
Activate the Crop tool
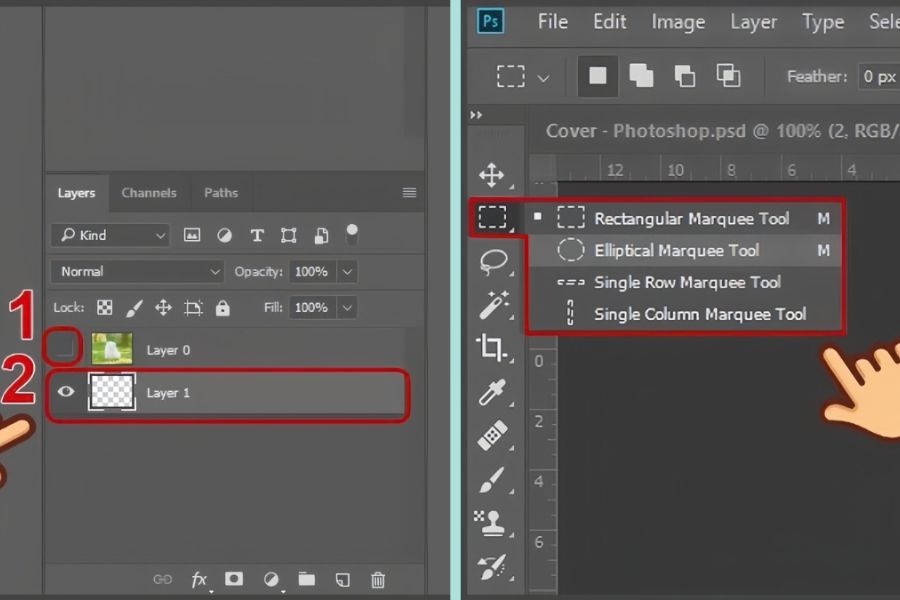tap(492, 348)
